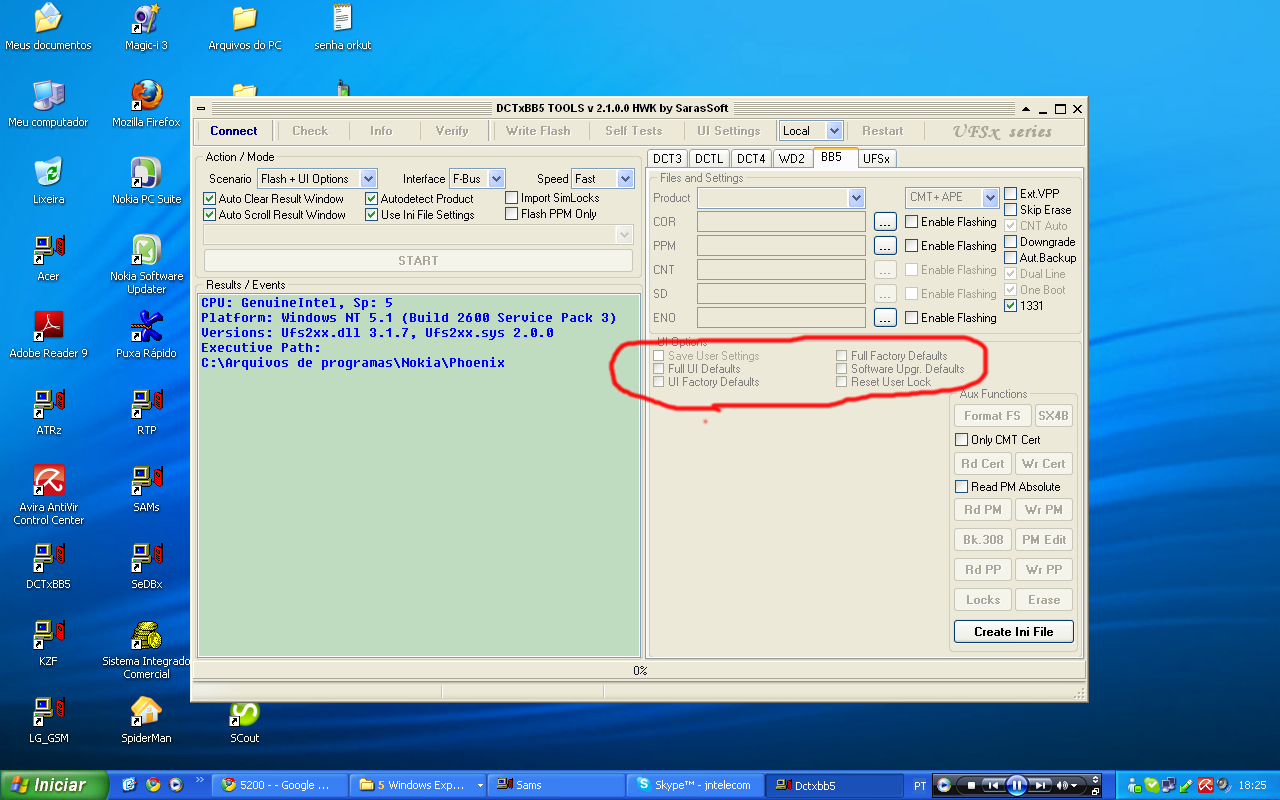Open Sistema Integrado Comercial desktop icon

(x=146, y=649)
